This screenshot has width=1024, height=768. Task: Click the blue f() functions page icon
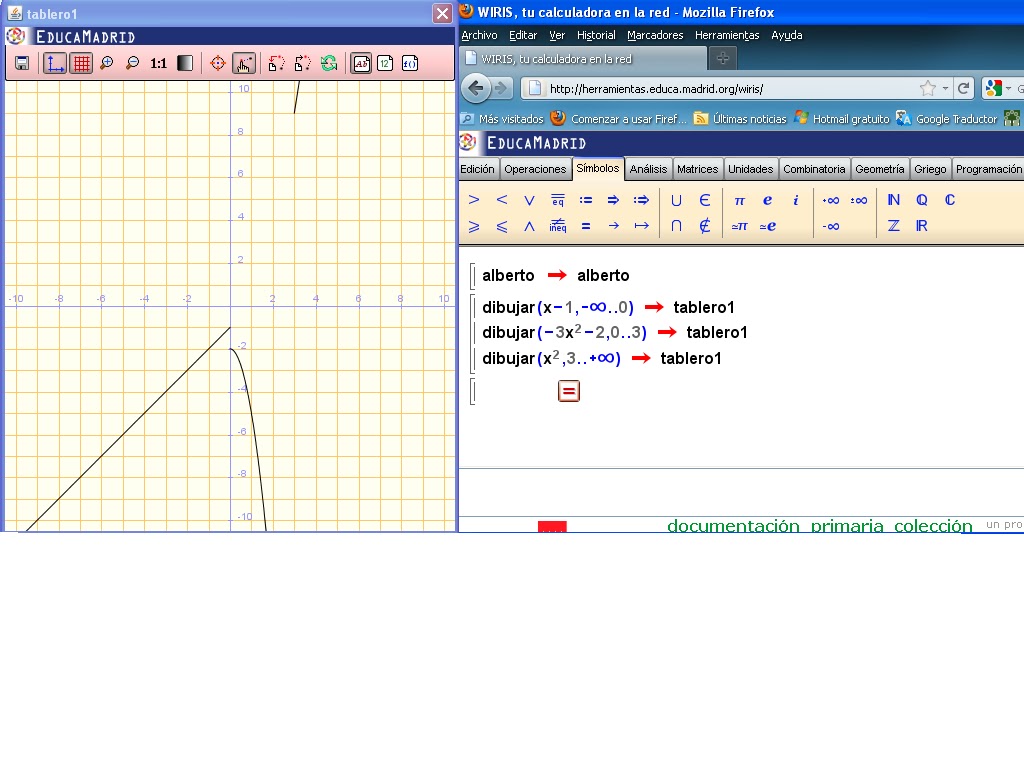[410, 63]
